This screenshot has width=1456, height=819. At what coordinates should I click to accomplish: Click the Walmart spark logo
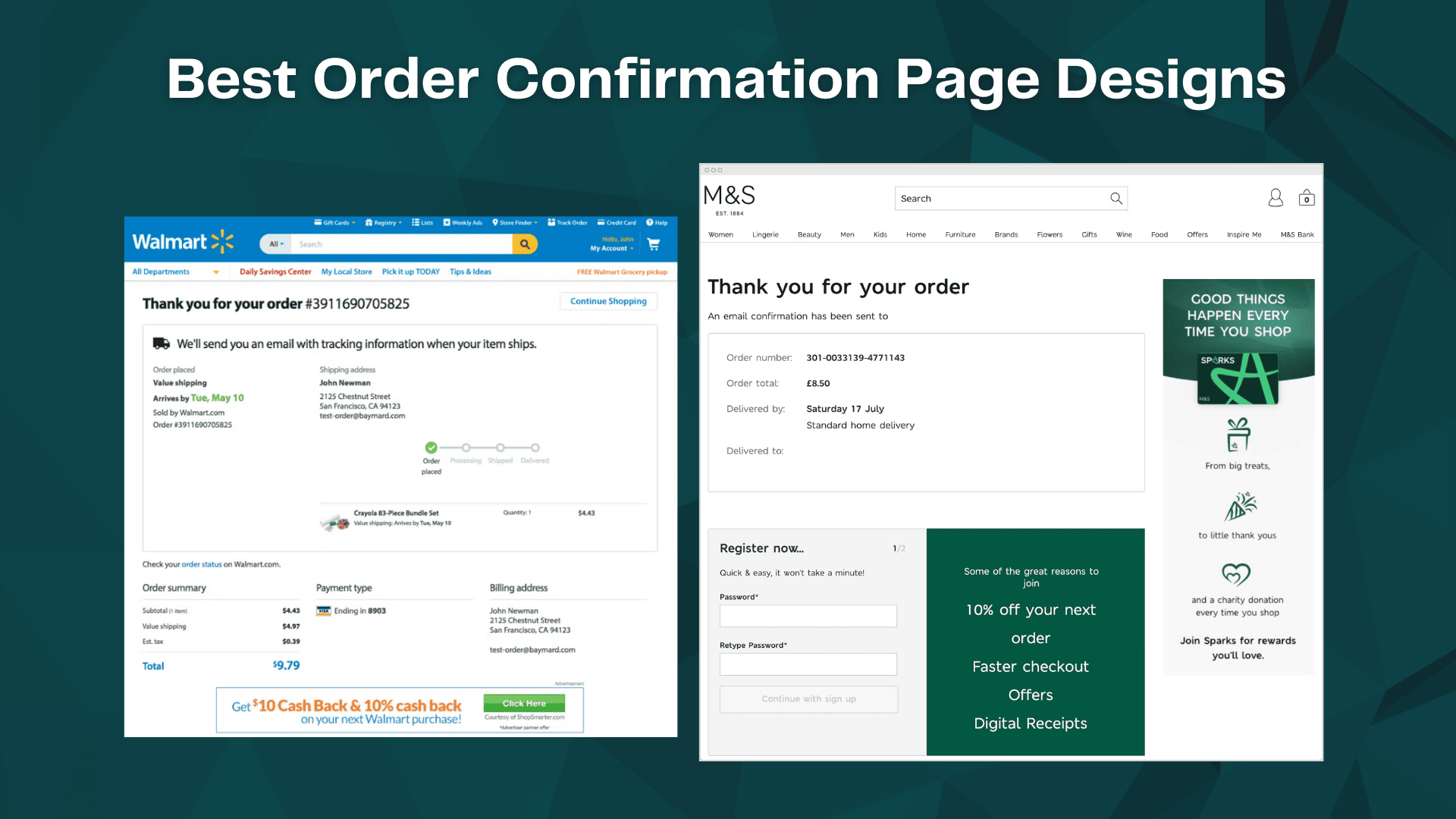click(x=222, y=242)
